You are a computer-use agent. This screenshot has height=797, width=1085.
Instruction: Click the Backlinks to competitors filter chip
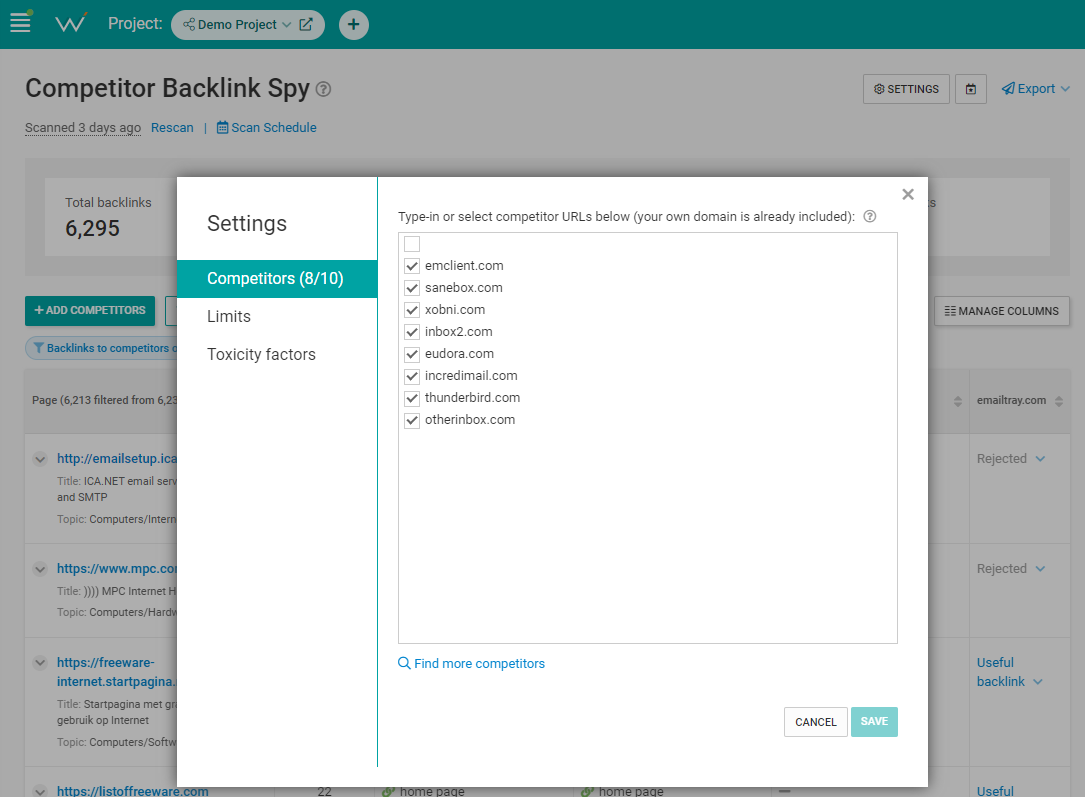click(x=104, y=348)
